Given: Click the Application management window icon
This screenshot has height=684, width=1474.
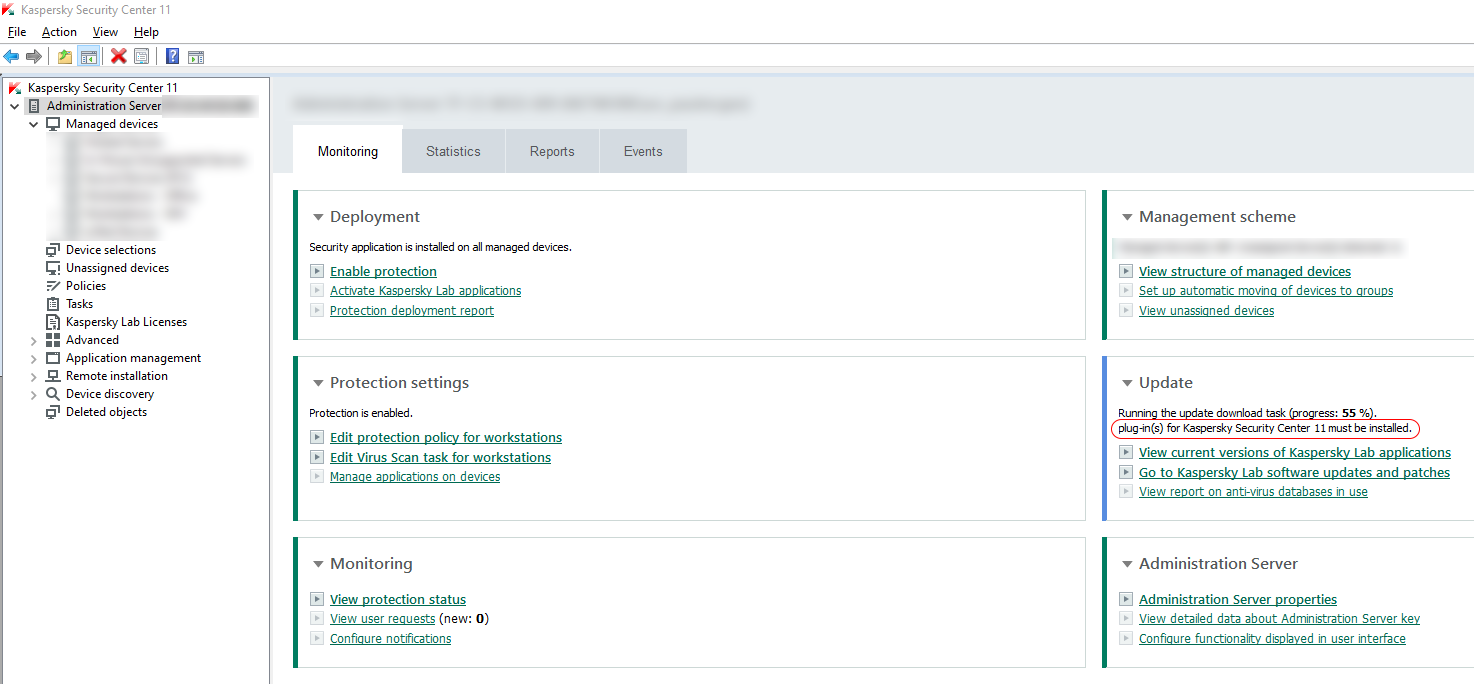Looking at the screenshot, I should 53,358.
